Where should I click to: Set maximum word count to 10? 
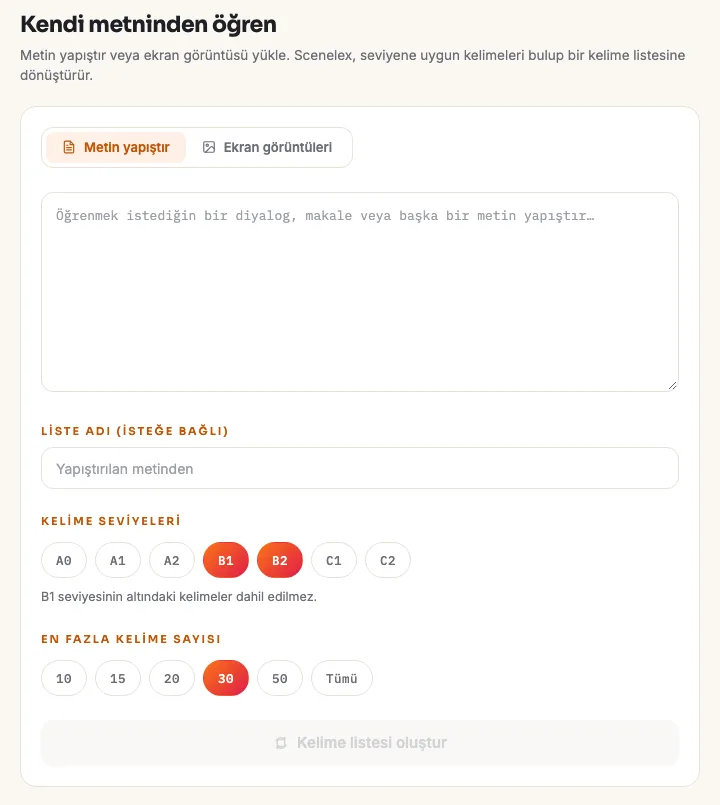click(x=64, y=678)
